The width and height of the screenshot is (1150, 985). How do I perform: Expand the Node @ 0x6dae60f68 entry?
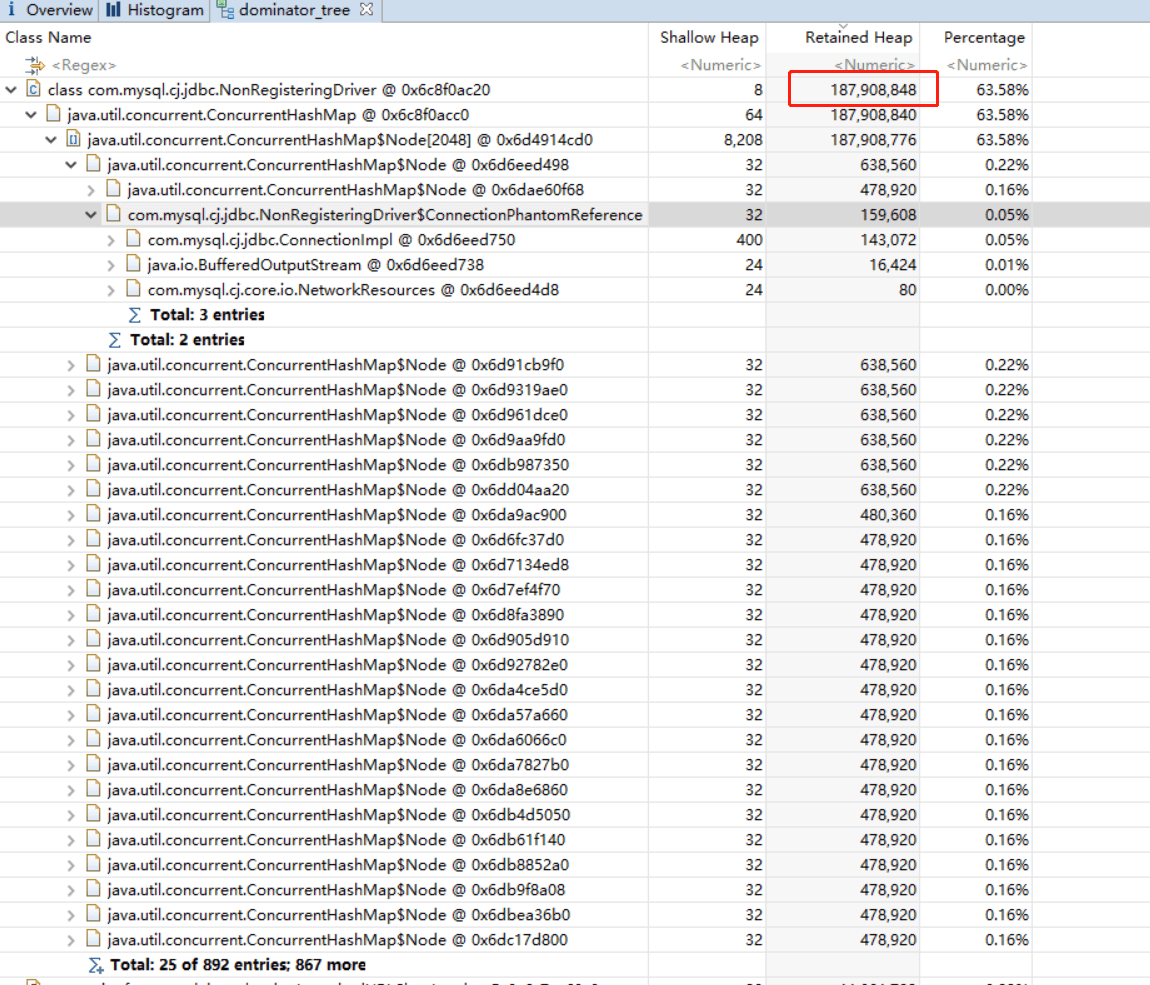point(91,190)
